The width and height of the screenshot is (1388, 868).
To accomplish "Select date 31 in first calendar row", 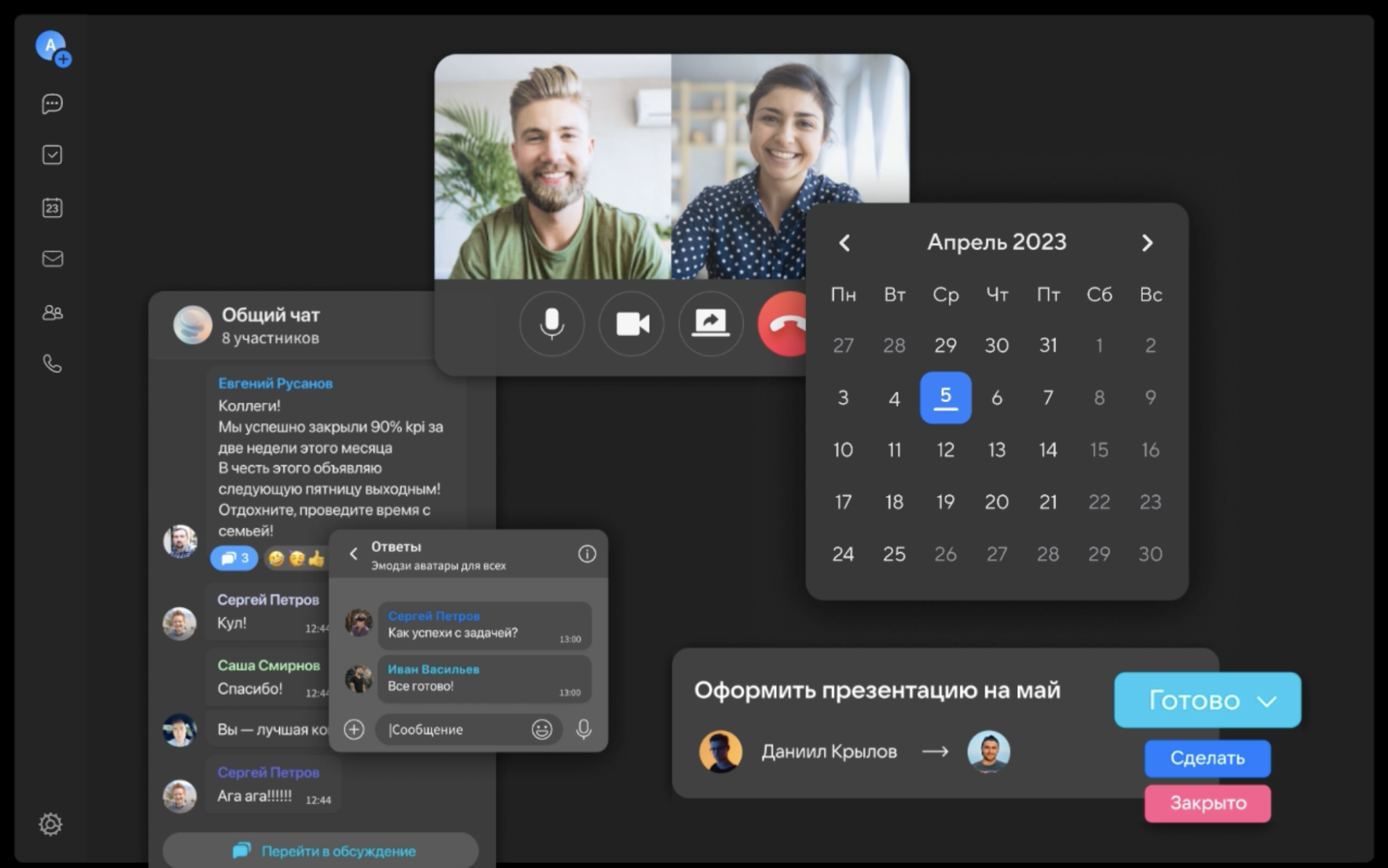I will pyautogui.click(x=1048, y=345).
